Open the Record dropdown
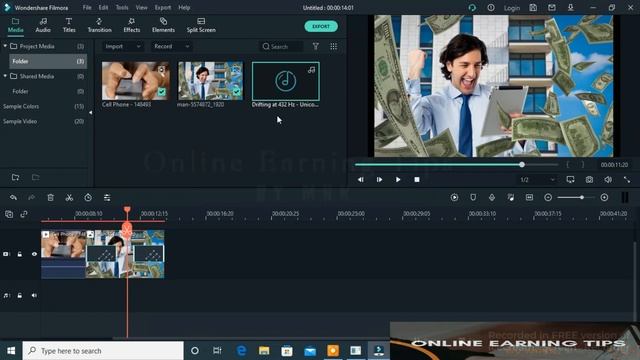The height and width of the screenshot is (360, 640). pyautogui.click(x=171, y=47)
